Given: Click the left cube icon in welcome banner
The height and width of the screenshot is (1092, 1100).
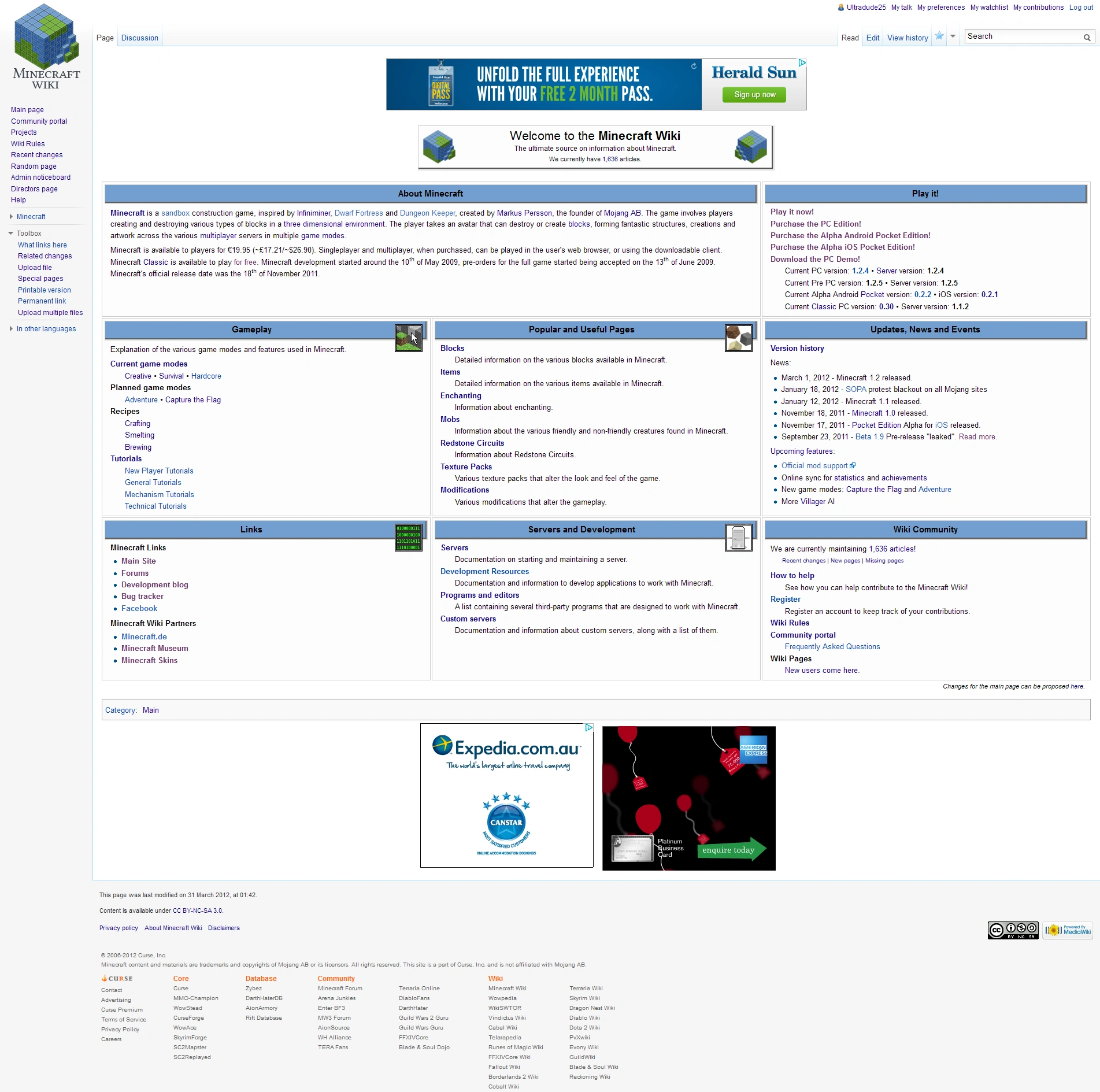Looking at the screenshot, I should (x=439, y=147).
